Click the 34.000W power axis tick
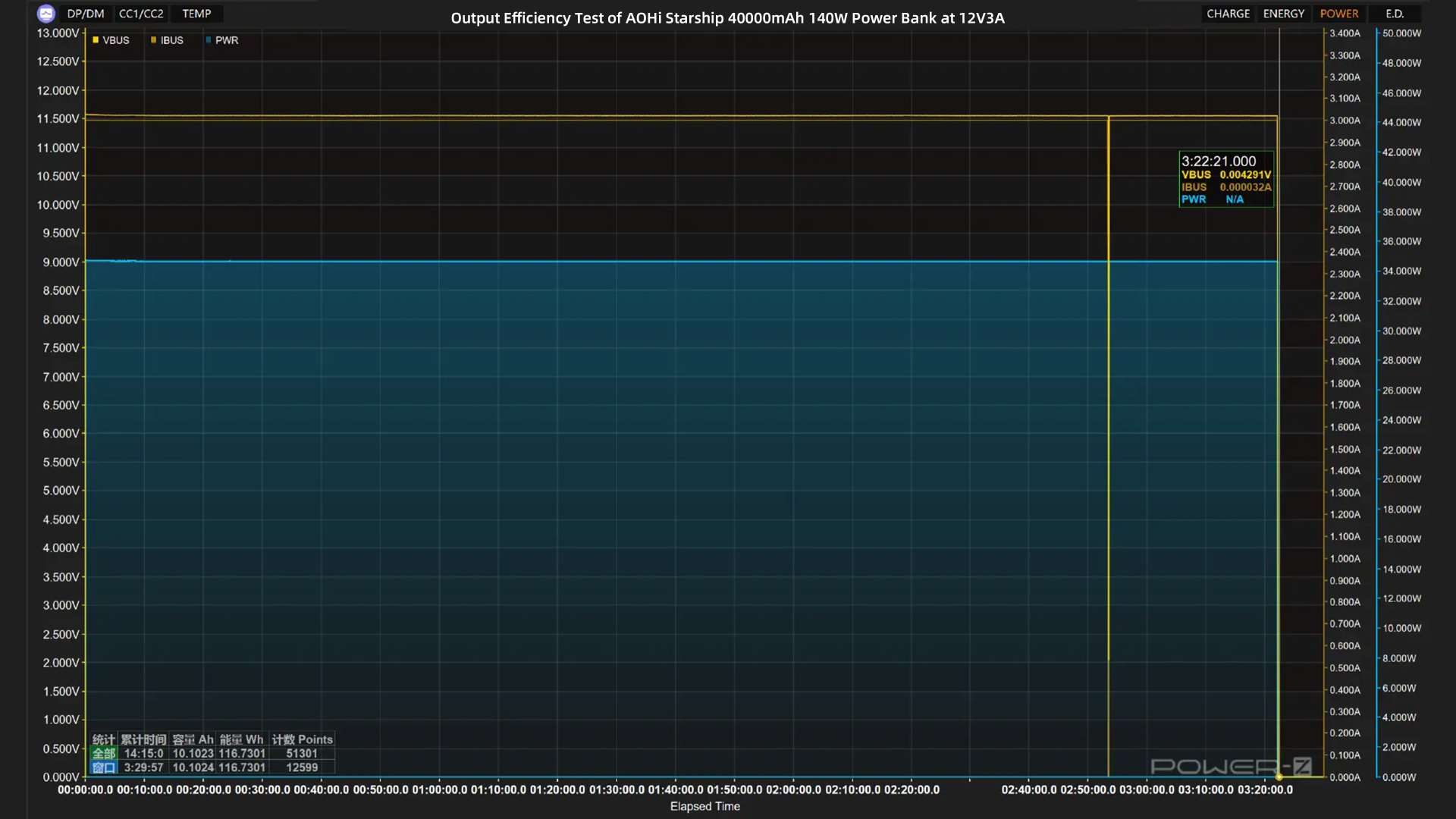The width and height of the screenshot is (1456, 819). coord(1401,271)
